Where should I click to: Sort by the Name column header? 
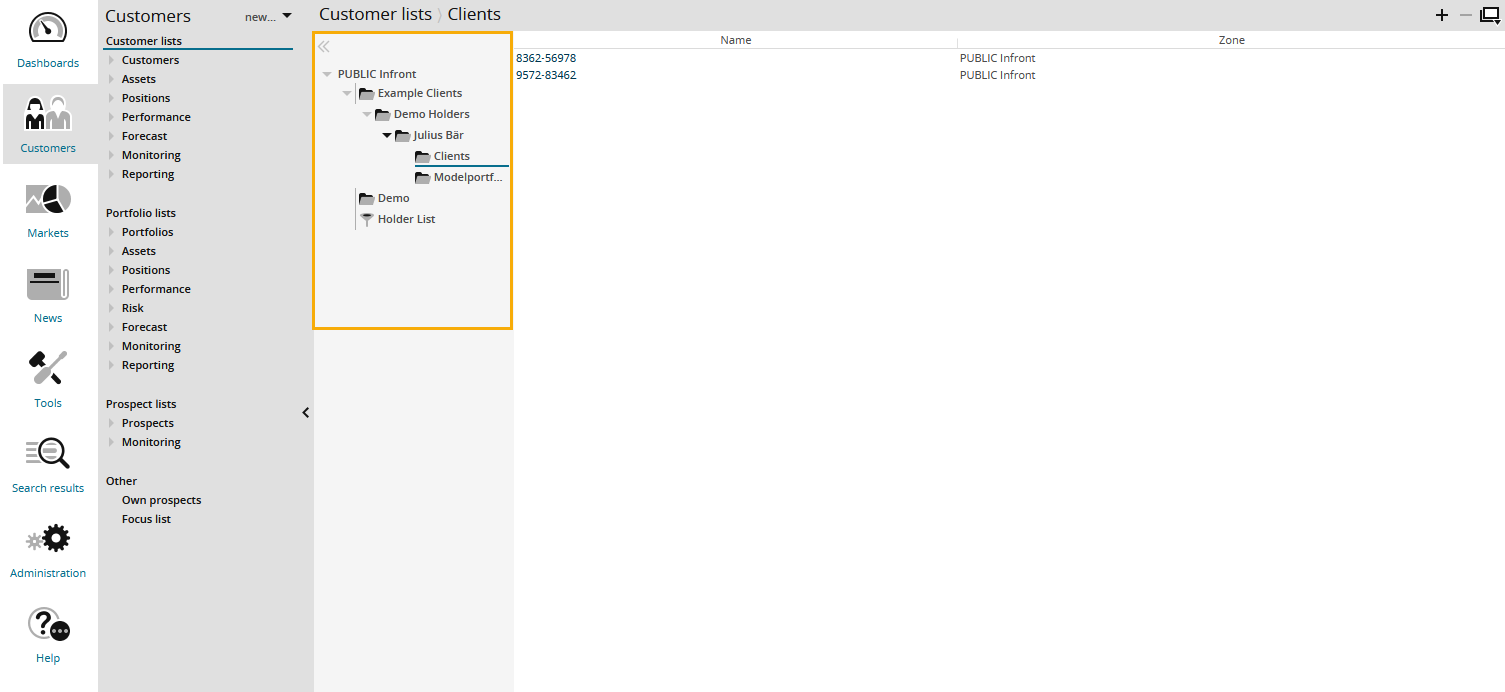[735, 40]
